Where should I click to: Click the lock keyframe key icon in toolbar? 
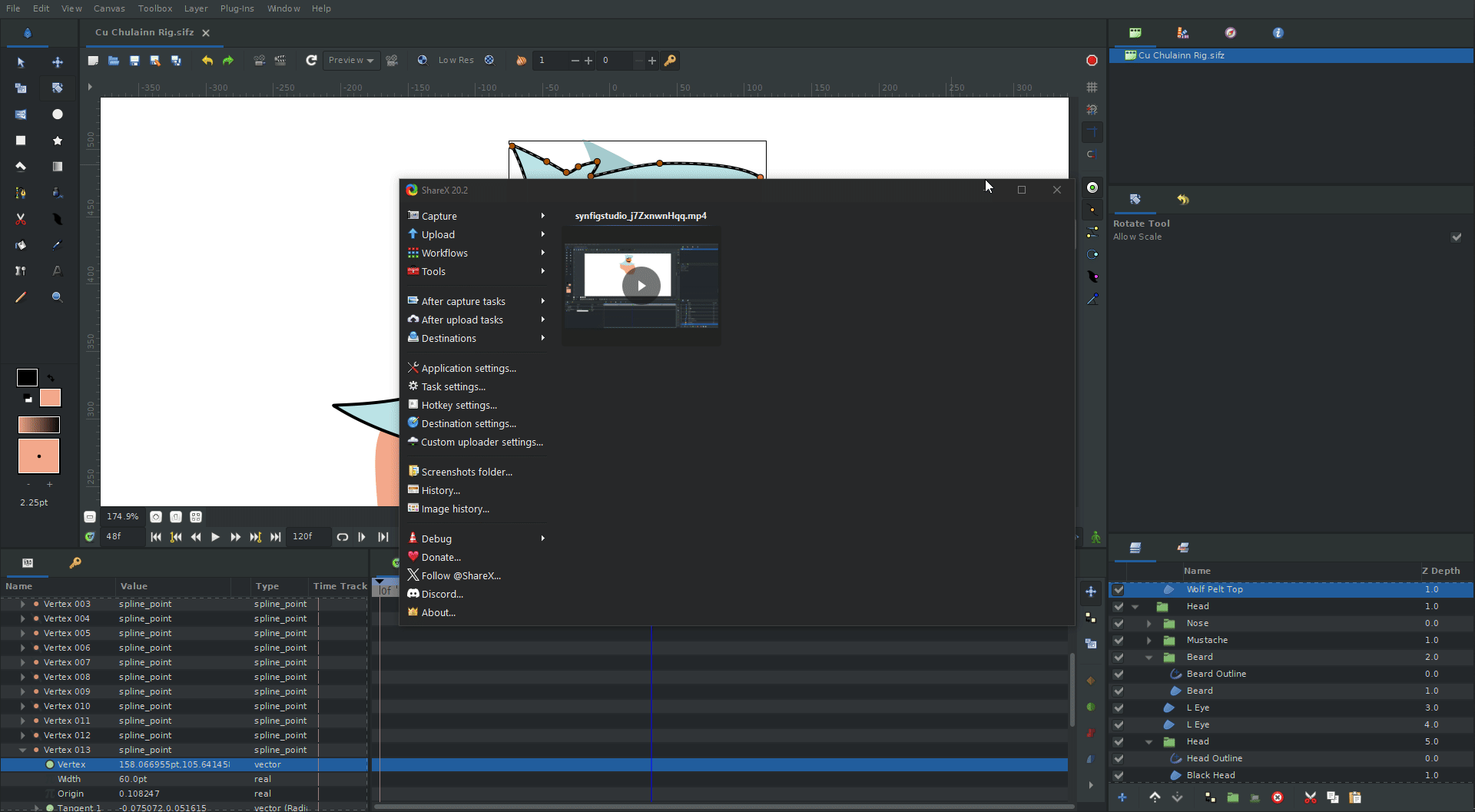(x=670, y=61)
